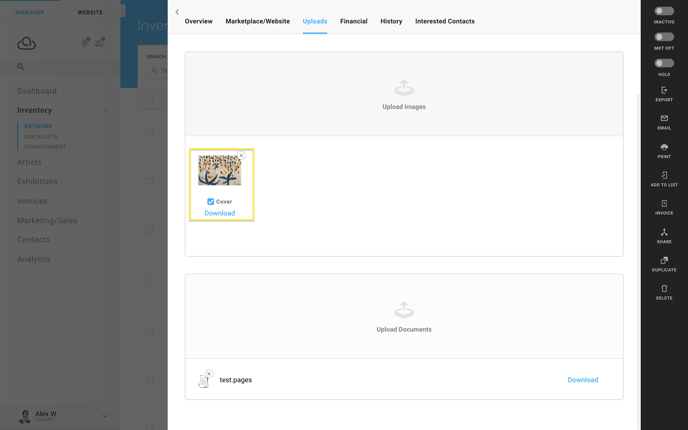Download the test.pages document
The width and height of the screenshot is (688, 430).
[x=582, y=380]
